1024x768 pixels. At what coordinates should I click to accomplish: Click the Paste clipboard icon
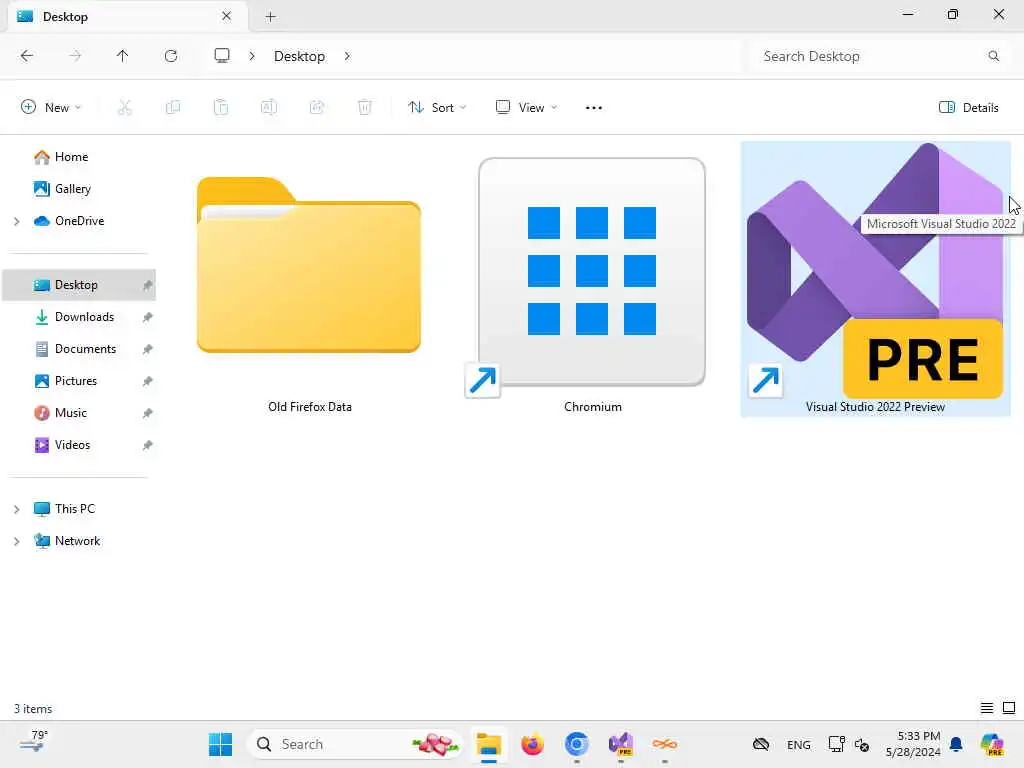[x=221, y=107]
